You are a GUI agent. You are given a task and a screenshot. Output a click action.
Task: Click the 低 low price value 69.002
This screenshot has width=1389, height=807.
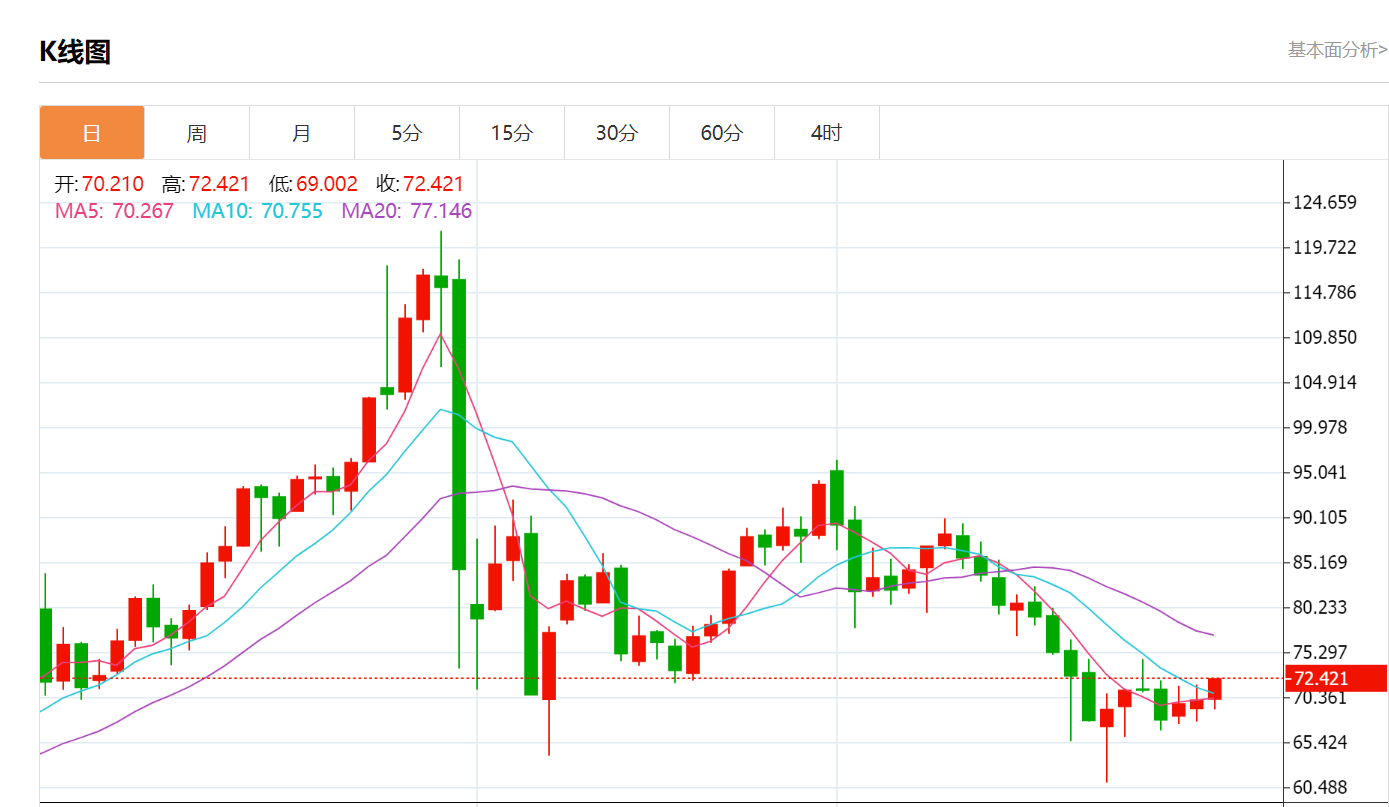tap(326, 184)
